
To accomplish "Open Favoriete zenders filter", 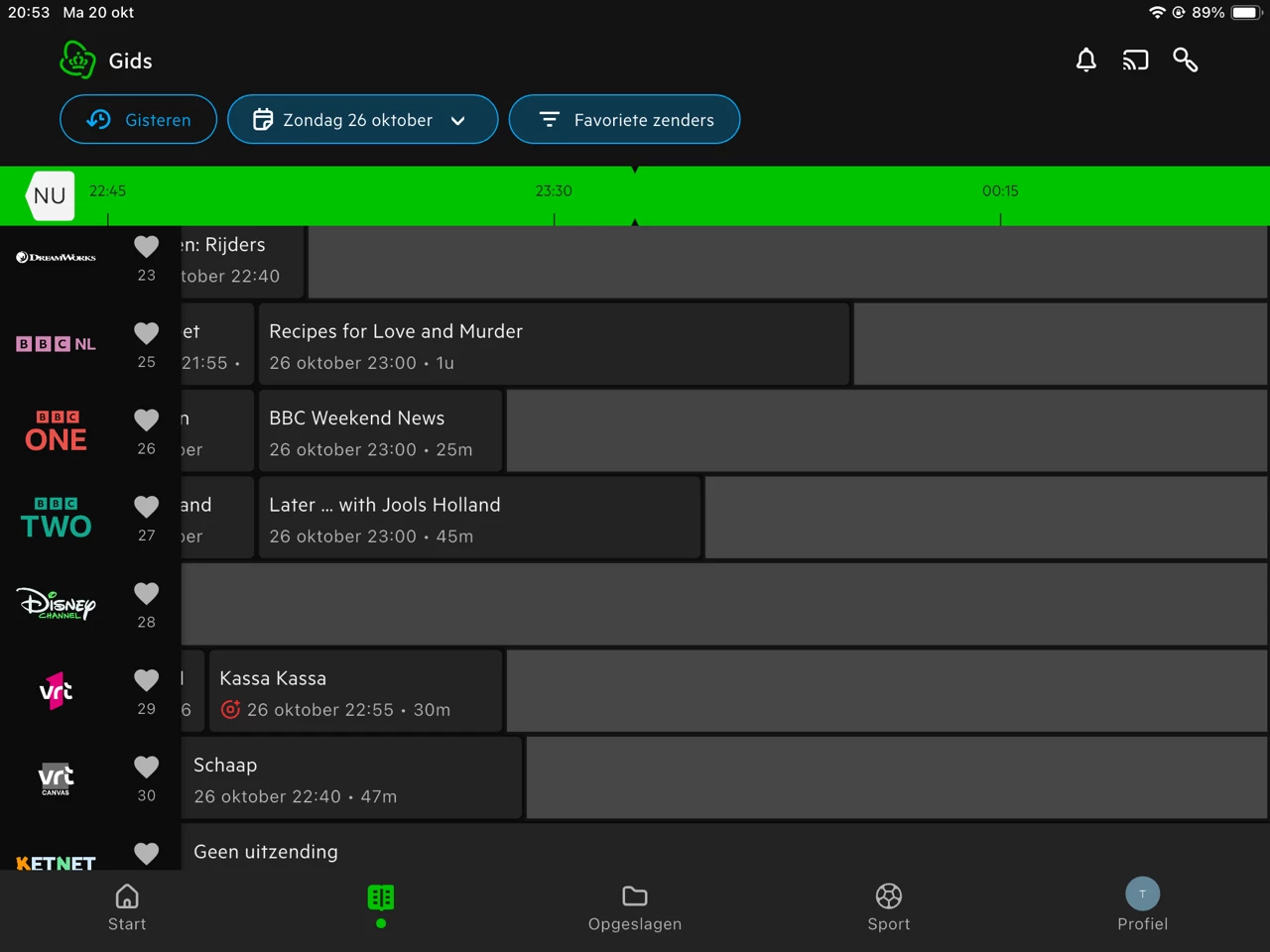I will (624, 119).
